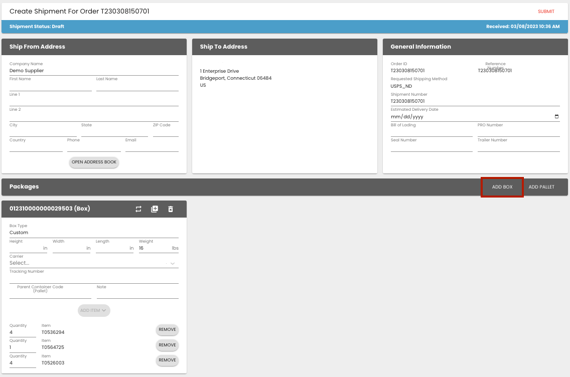Viewport: 570px width, 377px height.
Task: Click the 'Bridgeport, Connecticut 06484' text
Action: [x=236, y=78]
